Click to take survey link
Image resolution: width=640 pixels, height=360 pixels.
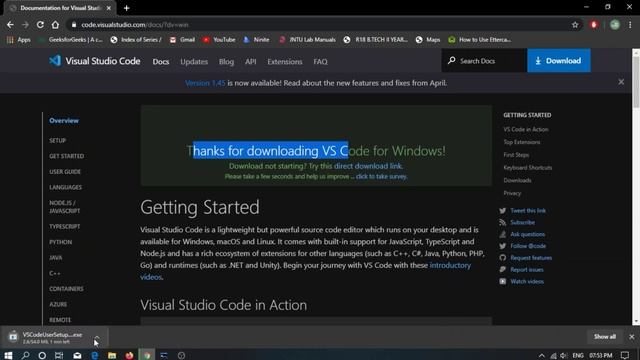381,176
